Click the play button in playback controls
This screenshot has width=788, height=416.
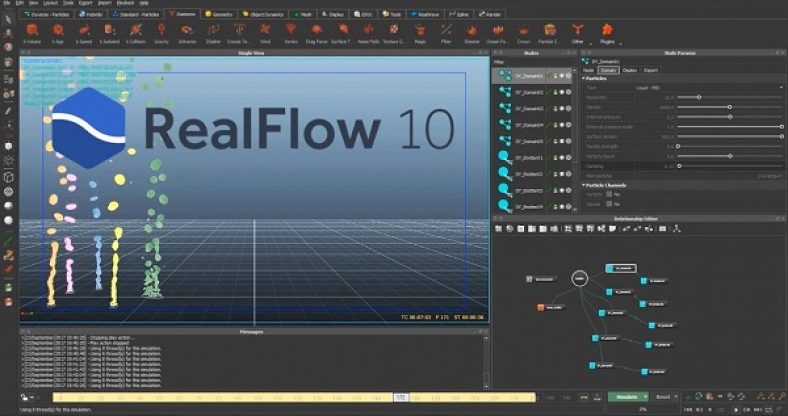pyautogui.click(x=736, y=410)
